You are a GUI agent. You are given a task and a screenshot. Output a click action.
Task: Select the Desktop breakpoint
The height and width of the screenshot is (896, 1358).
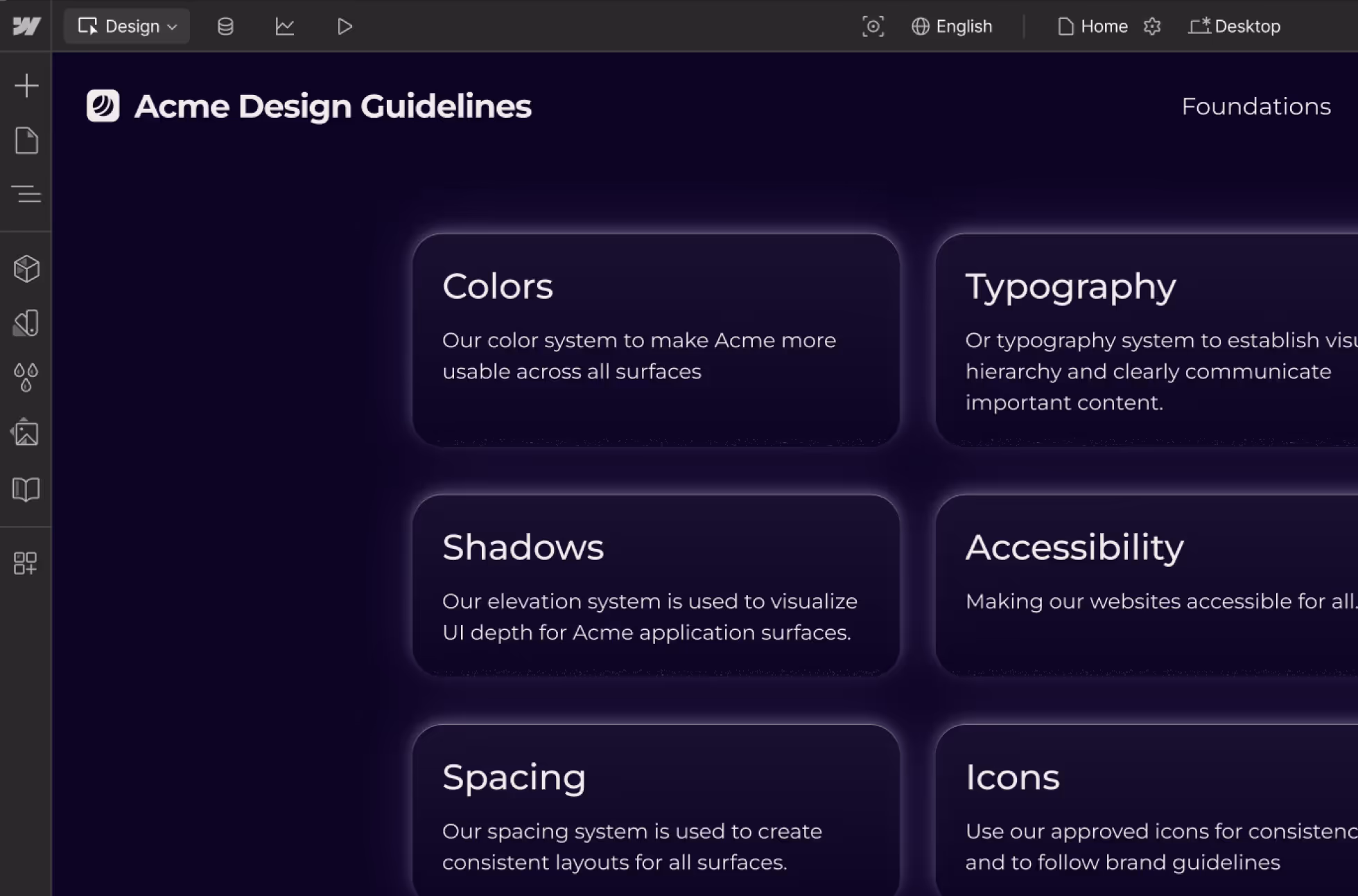[x=1235, y=26]
